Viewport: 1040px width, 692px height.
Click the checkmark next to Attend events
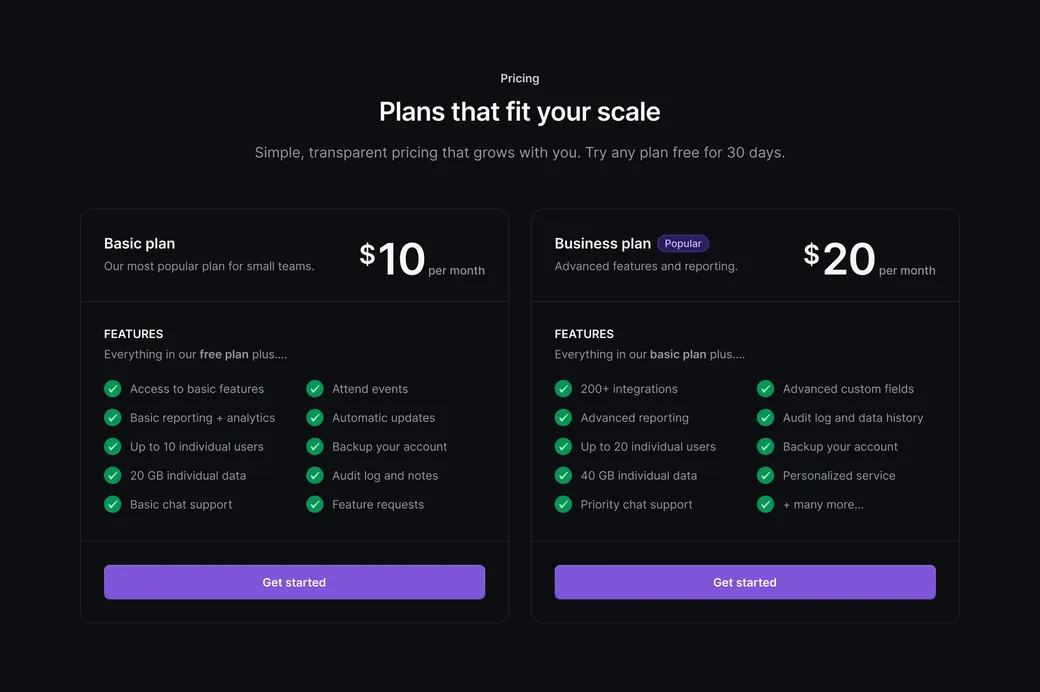pos(314,388)
